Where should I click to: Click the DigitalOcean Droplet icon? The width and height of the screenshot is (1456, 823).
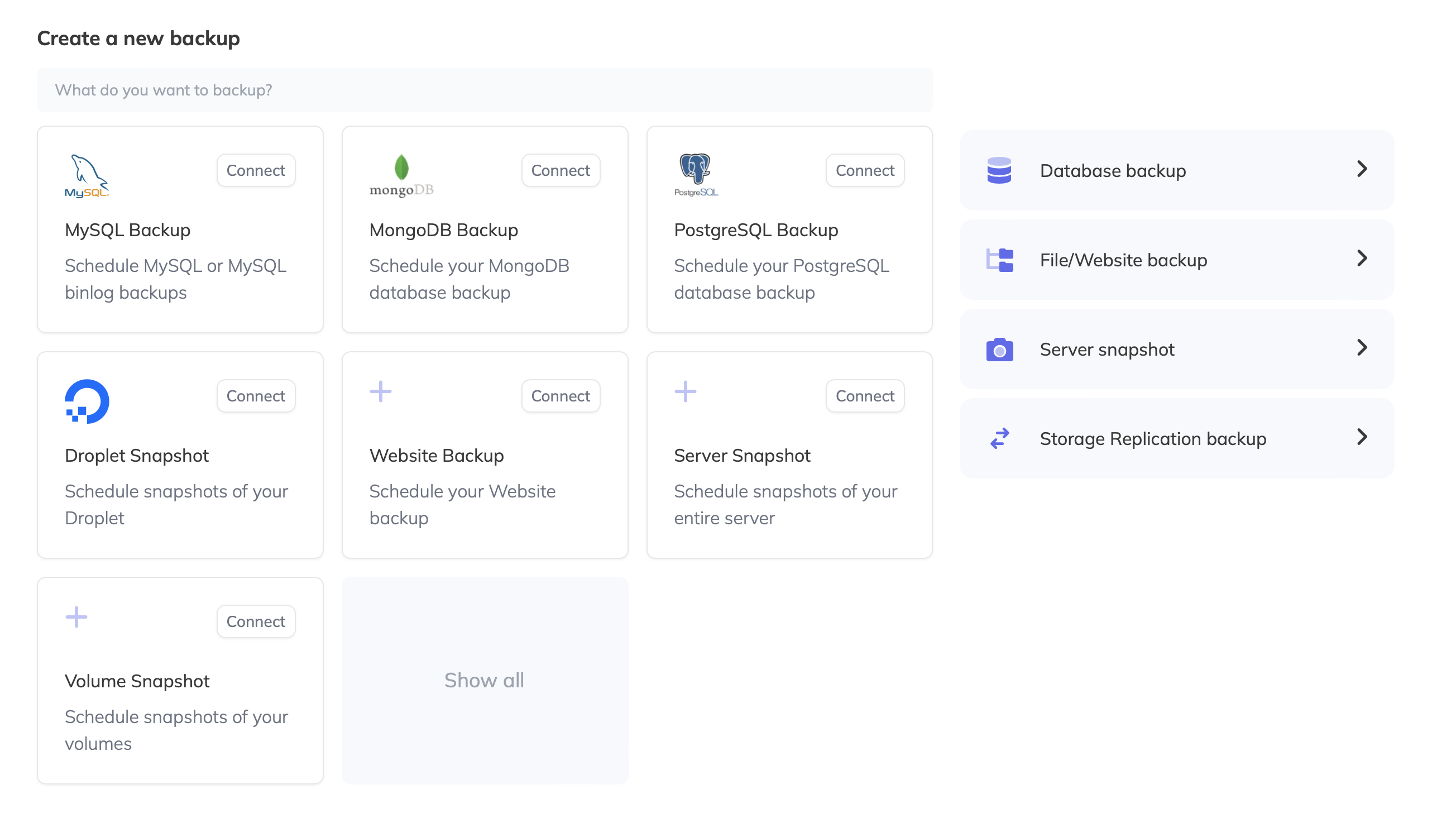[x=86, y=401]
